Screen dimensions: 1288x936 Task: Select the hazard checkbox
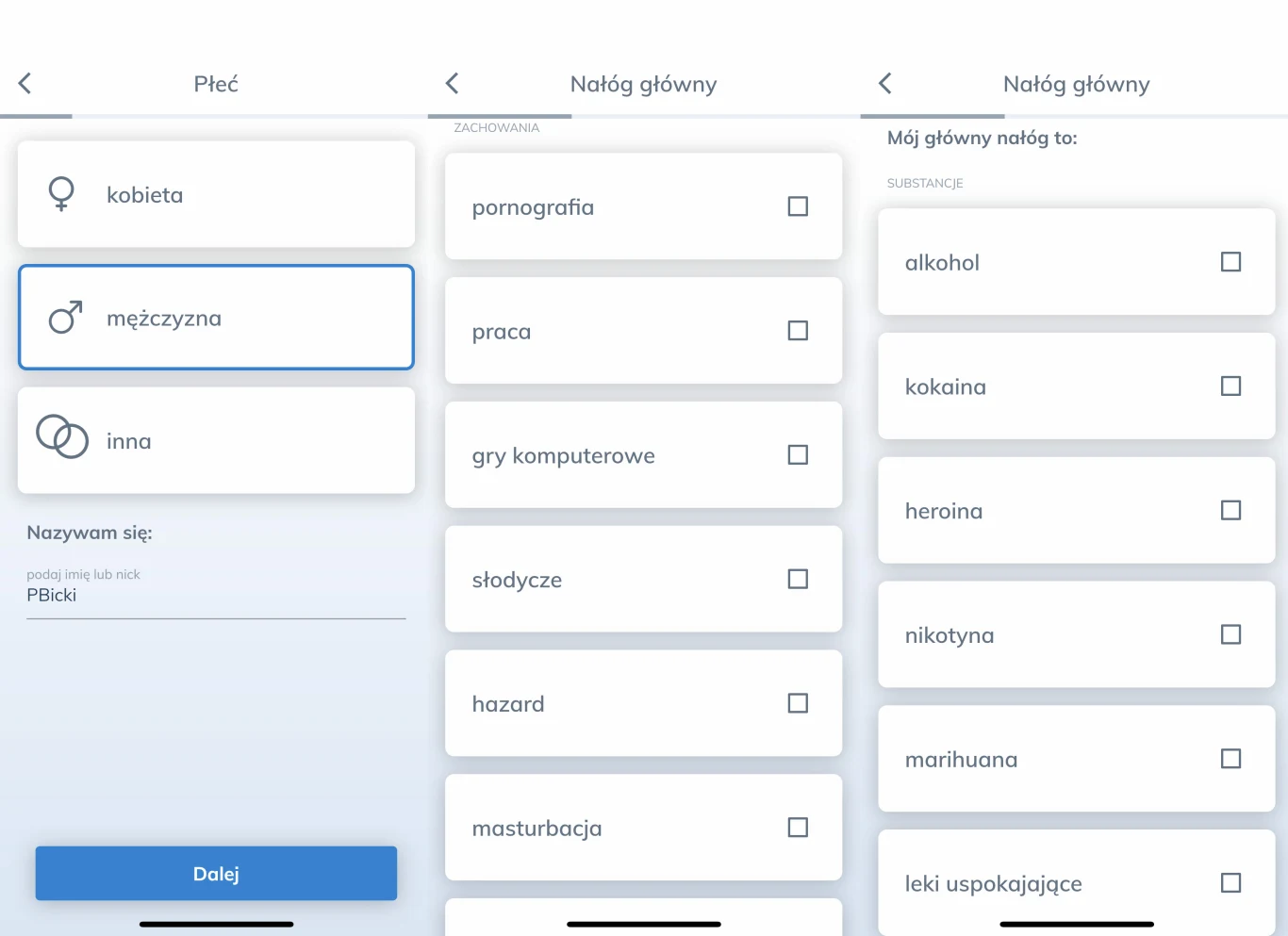tap(798, 703)
